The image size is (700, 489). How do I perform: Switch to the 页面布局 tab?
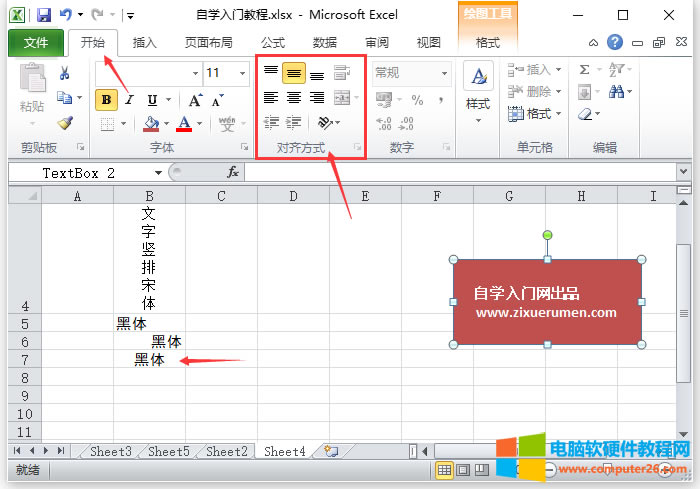(208, 43)
